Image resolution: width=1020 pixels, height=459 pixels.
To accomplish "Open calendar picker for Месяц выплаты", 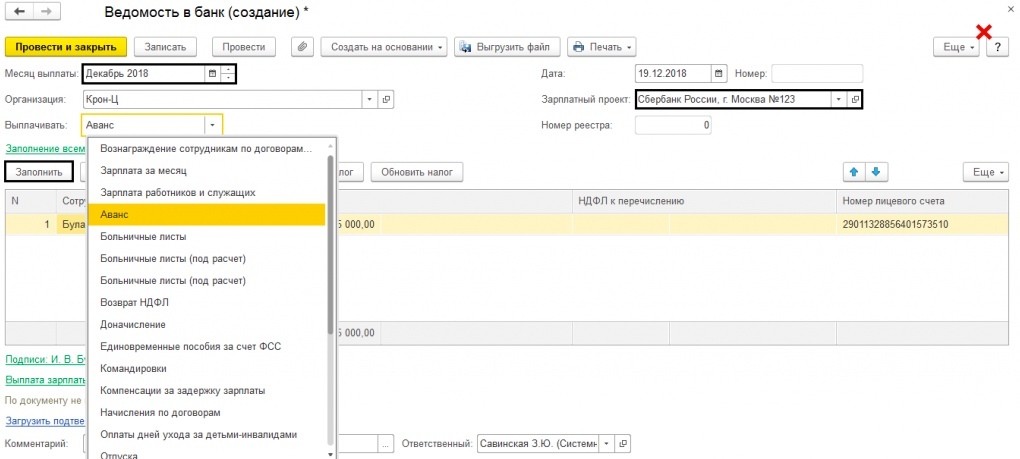I will [x=211, y=73].
